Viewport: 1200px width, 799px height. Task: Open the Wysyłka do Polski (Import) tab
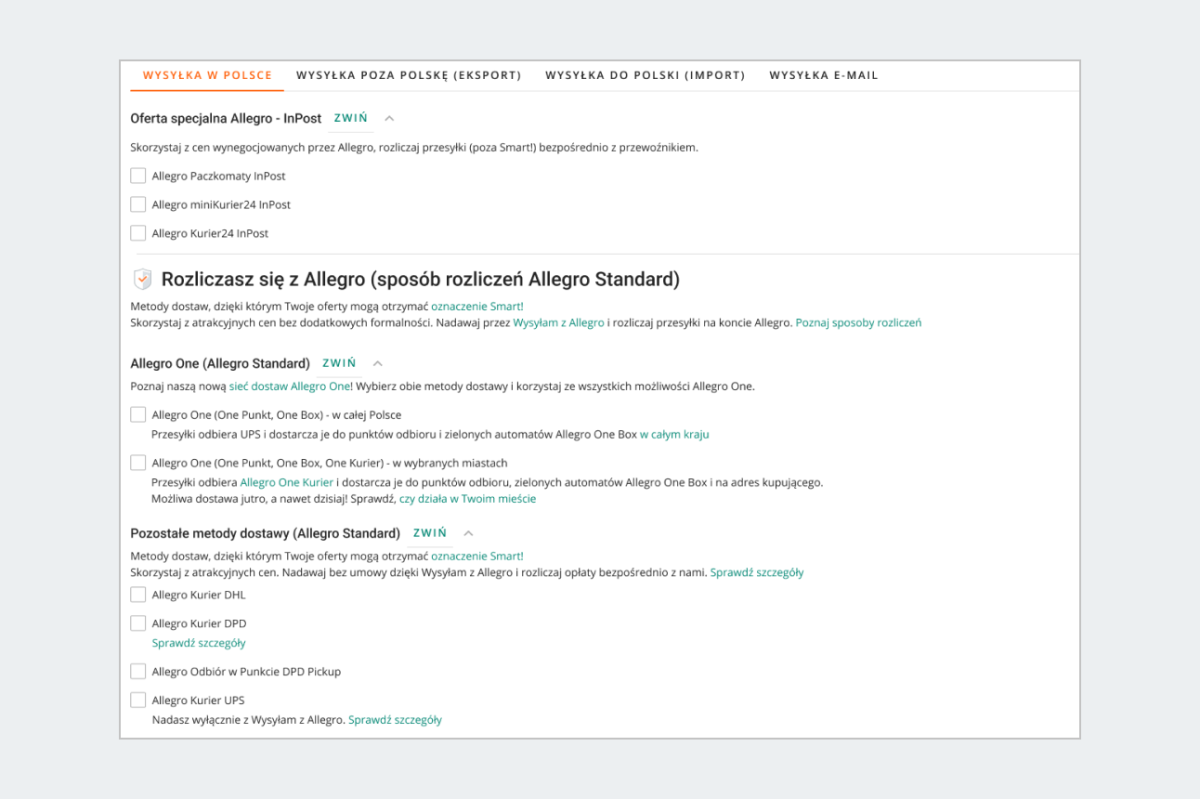[x=645, y=76]
